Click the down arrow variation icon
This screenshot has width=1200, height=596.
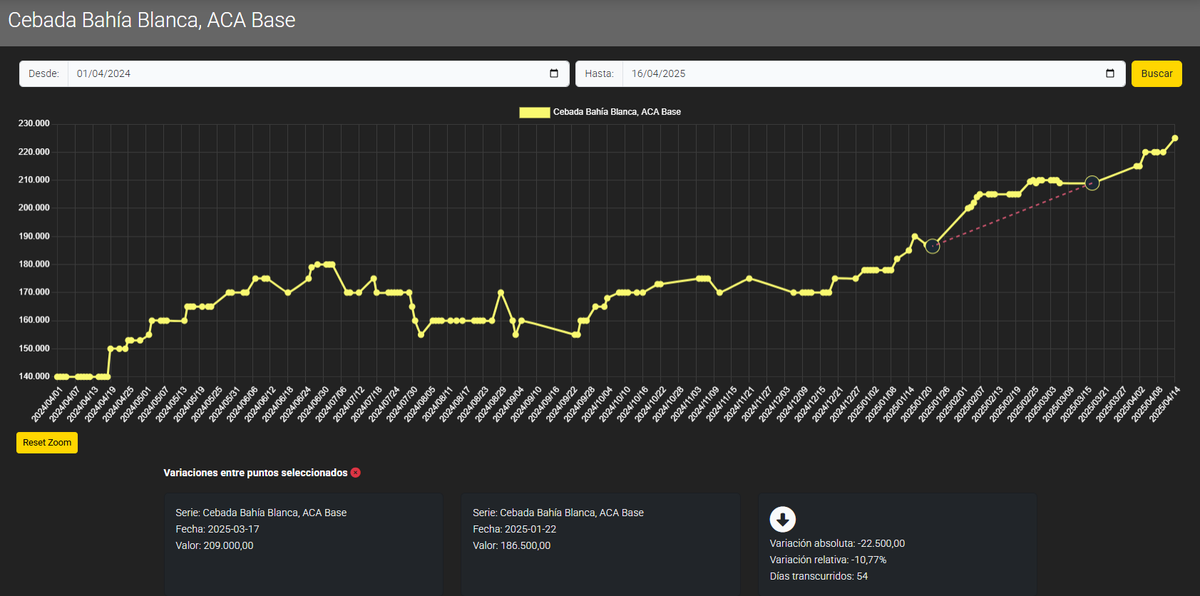783,519
